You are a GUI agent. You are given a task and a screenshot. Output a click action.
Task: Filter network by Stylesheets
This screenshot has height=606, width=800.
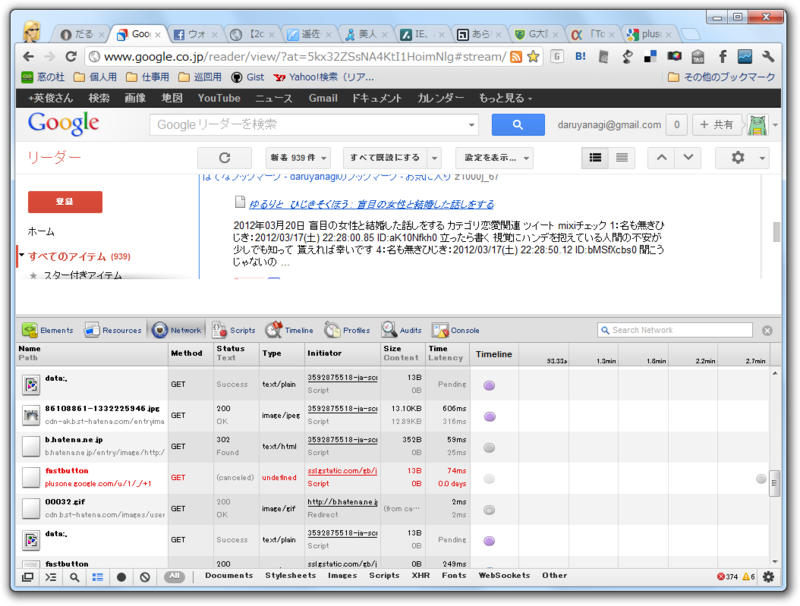pos(291,575)
